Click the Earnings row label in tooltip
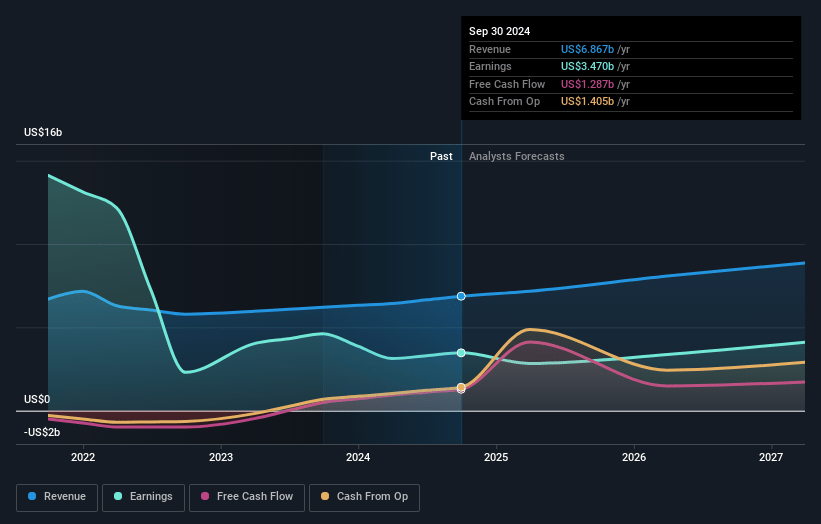 490,66
